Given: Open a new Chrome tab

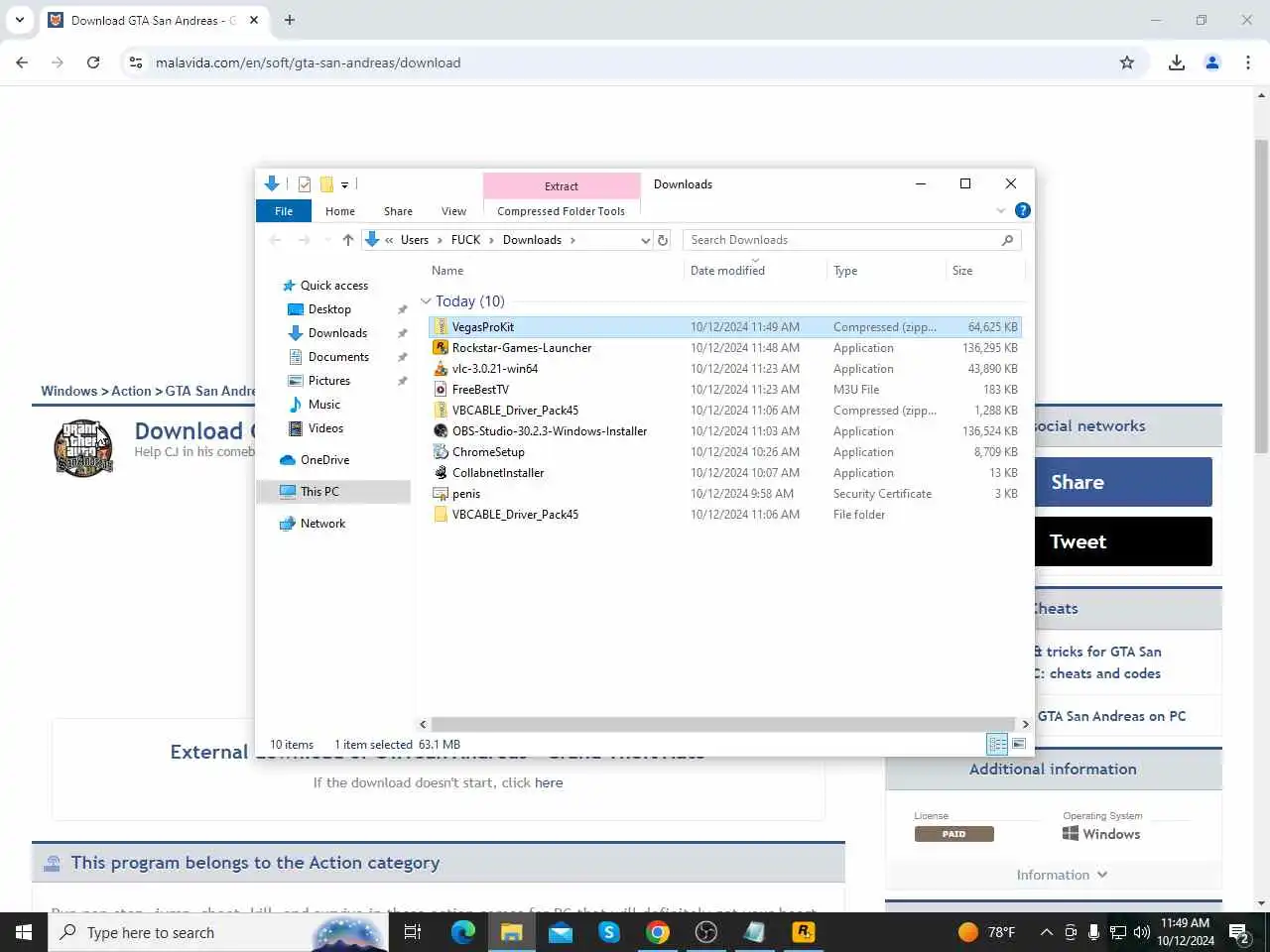Looking at the screenshot, I should [290, 20].
